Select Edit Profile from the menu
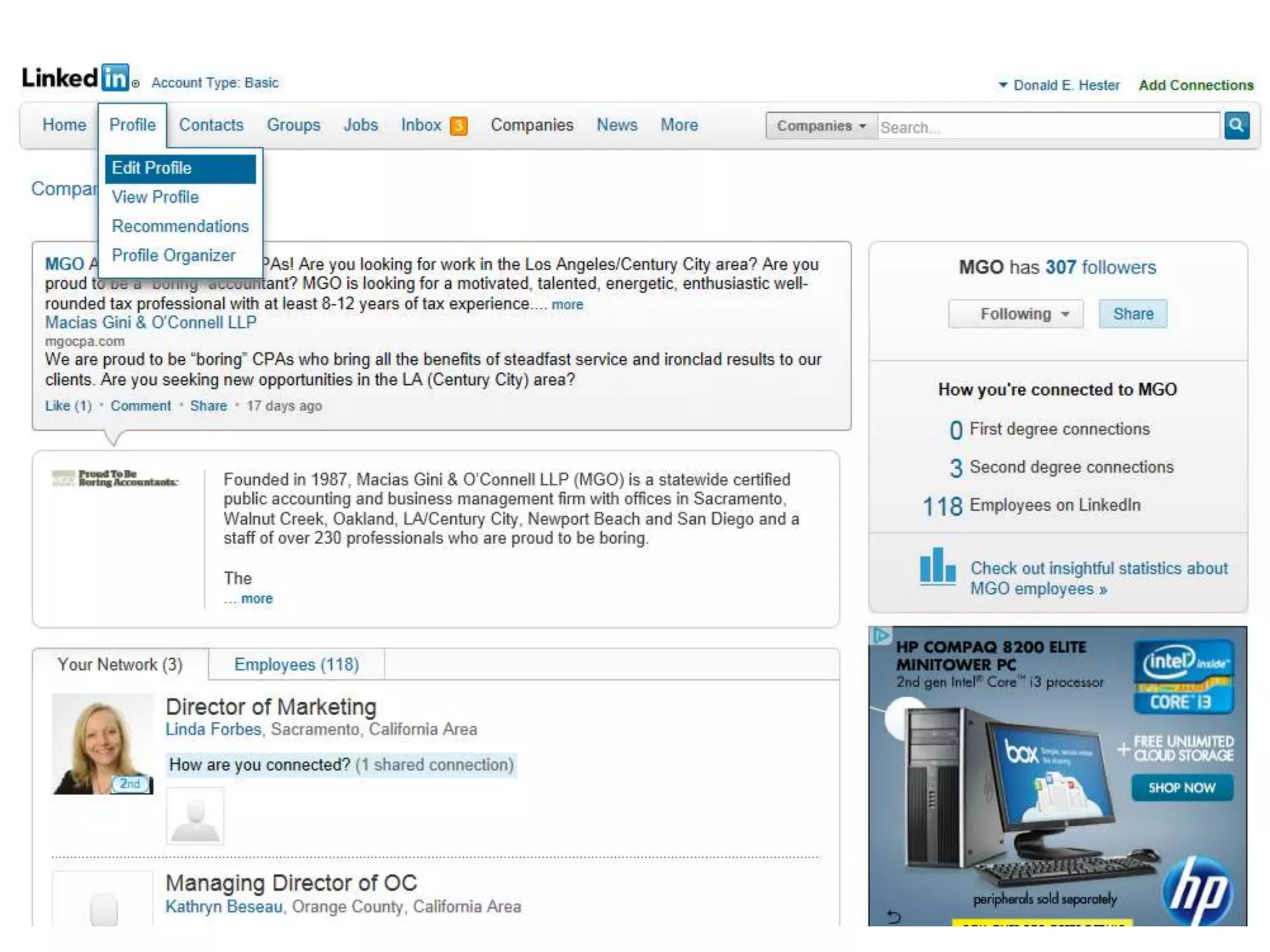Image resolution: width=1270 pixels, height=952 pixels. click(180, 169)
